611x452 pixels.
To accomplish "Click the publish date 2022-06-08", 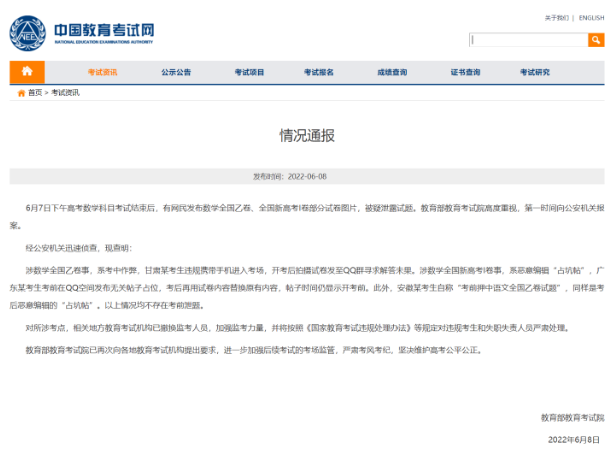I will (307, 177).
